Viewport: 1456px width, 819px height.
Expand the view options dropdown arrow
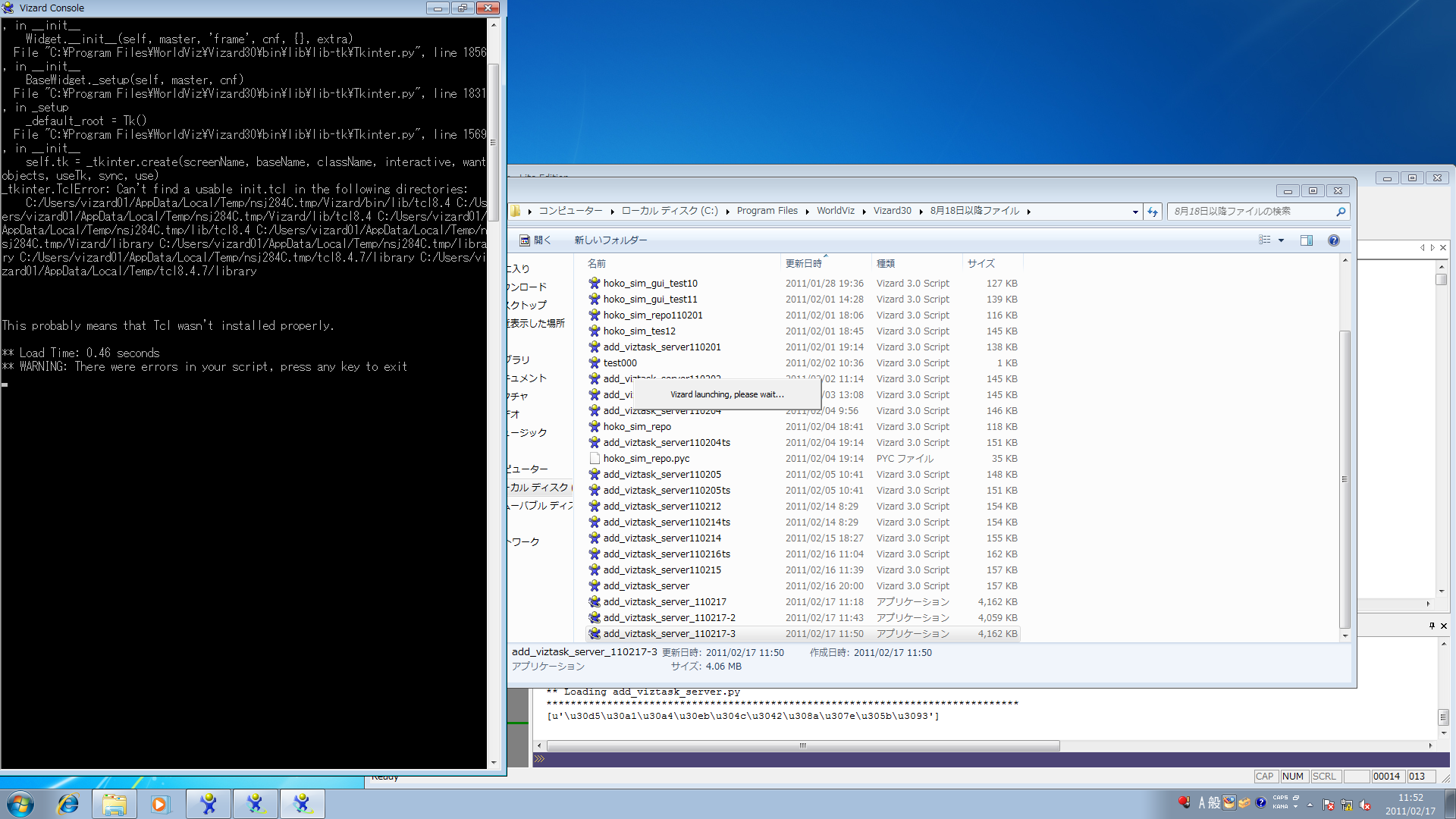point(1281,240)
